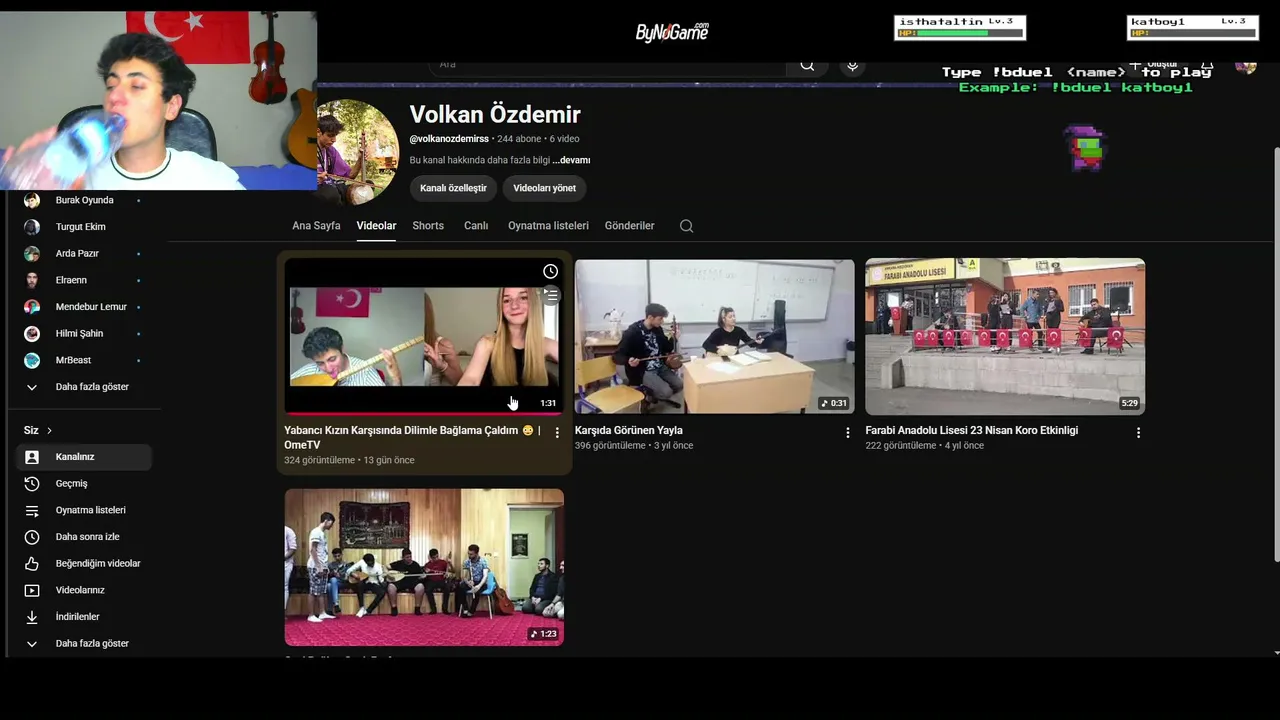Viewport: 1280px width, 720px height.
Task: Play the classroom thumbnail of Karşıda Görünen Yayla
Action: 715,336
